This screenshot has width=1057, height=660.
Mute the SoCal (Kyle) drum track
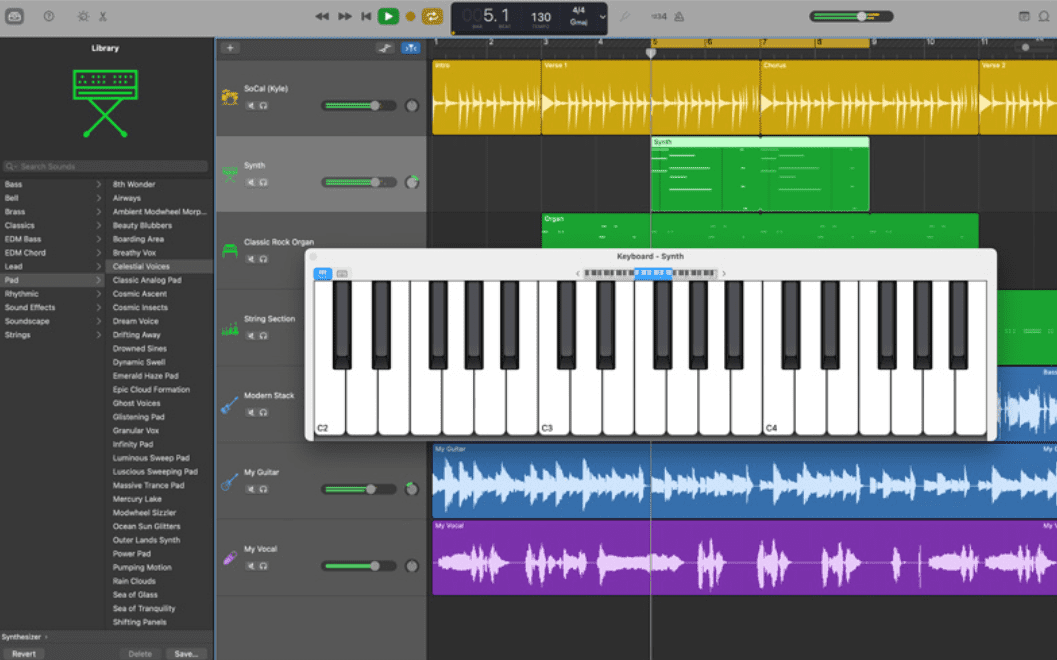(251, 106)
